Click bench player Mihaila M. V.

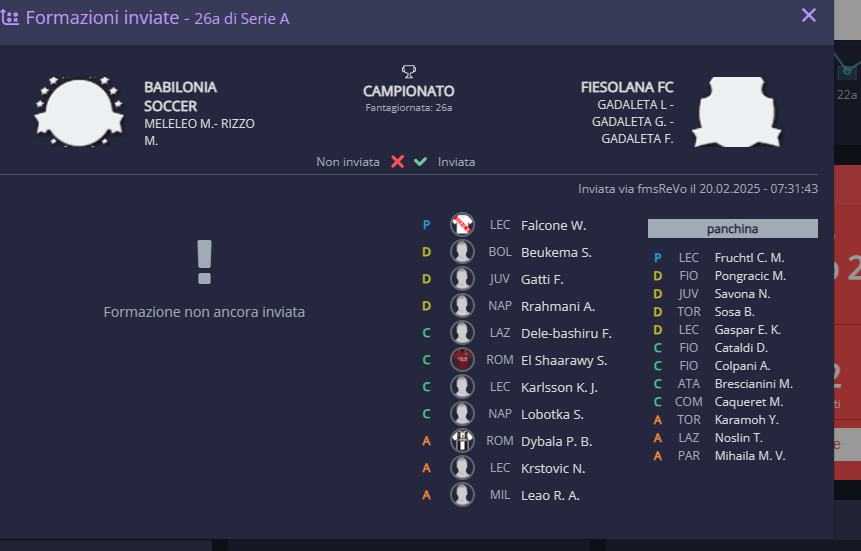pos(749,456)
